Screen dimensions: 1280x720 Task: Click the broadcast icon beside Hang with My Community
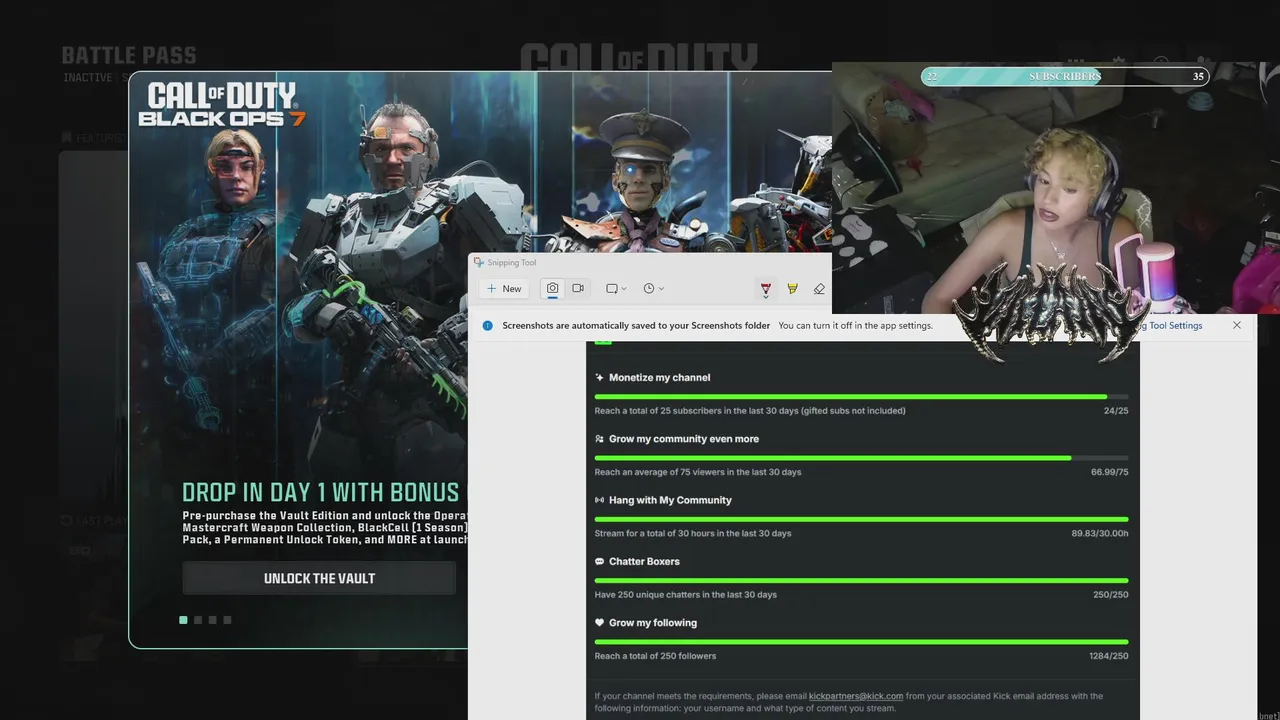tap(600, 500)
